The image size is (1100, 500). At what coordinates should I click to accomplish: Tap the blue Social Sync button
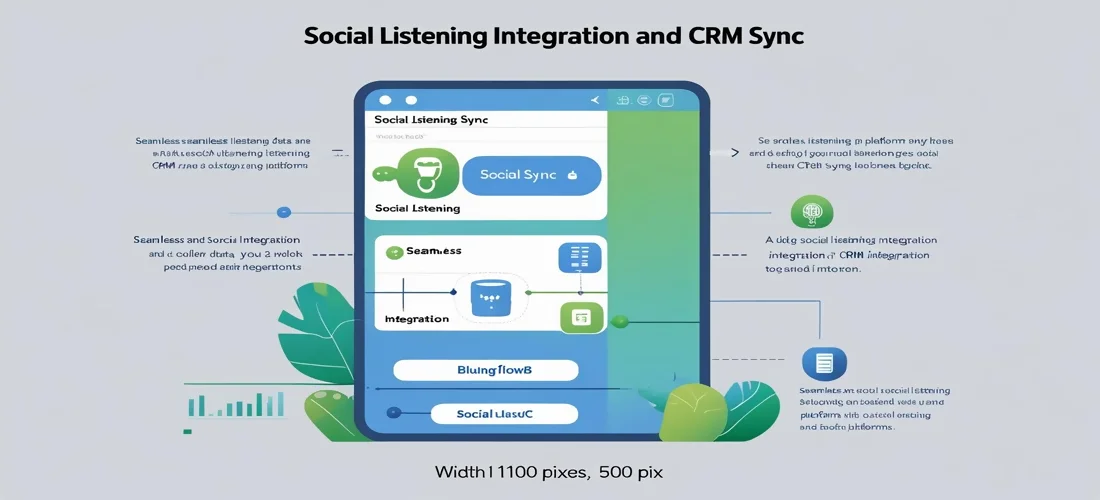532,175
